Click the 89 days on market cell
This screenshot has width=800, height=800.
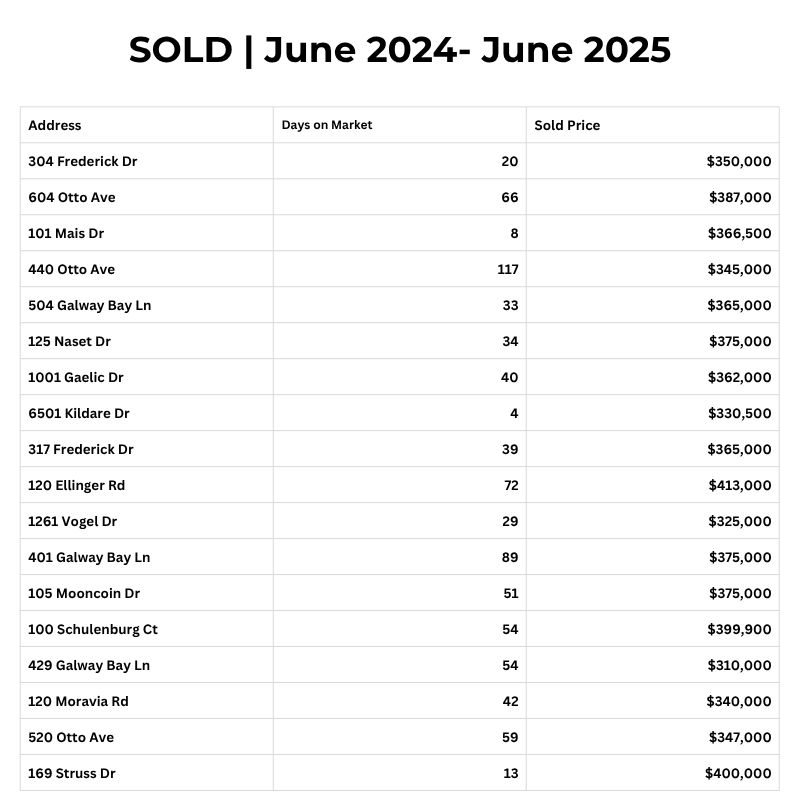tap(509, 557)
